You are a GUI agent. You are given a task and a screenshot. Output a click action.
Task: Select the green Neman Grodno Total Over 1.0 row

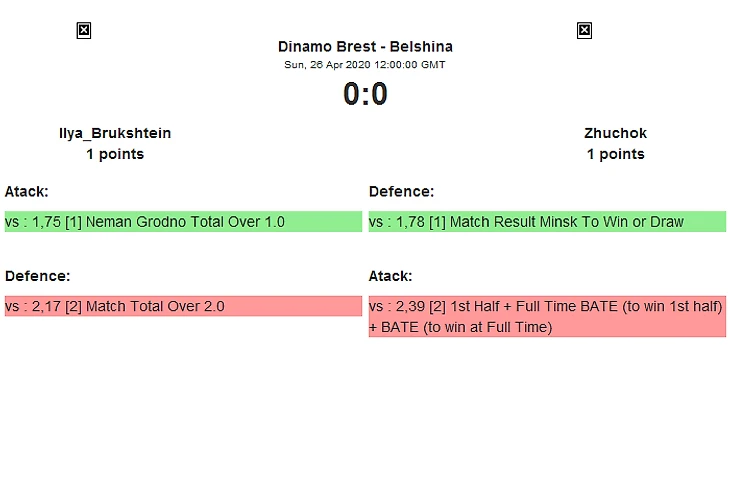pos(183,222)
